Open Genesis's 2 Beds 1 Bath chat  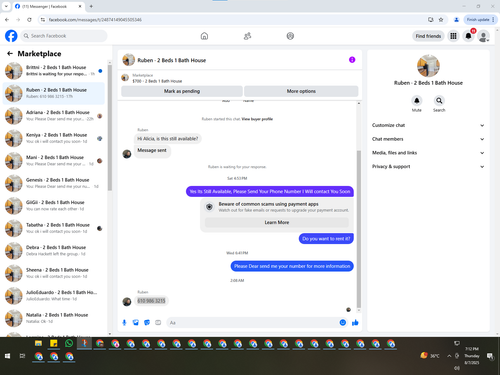pos(53,183)
